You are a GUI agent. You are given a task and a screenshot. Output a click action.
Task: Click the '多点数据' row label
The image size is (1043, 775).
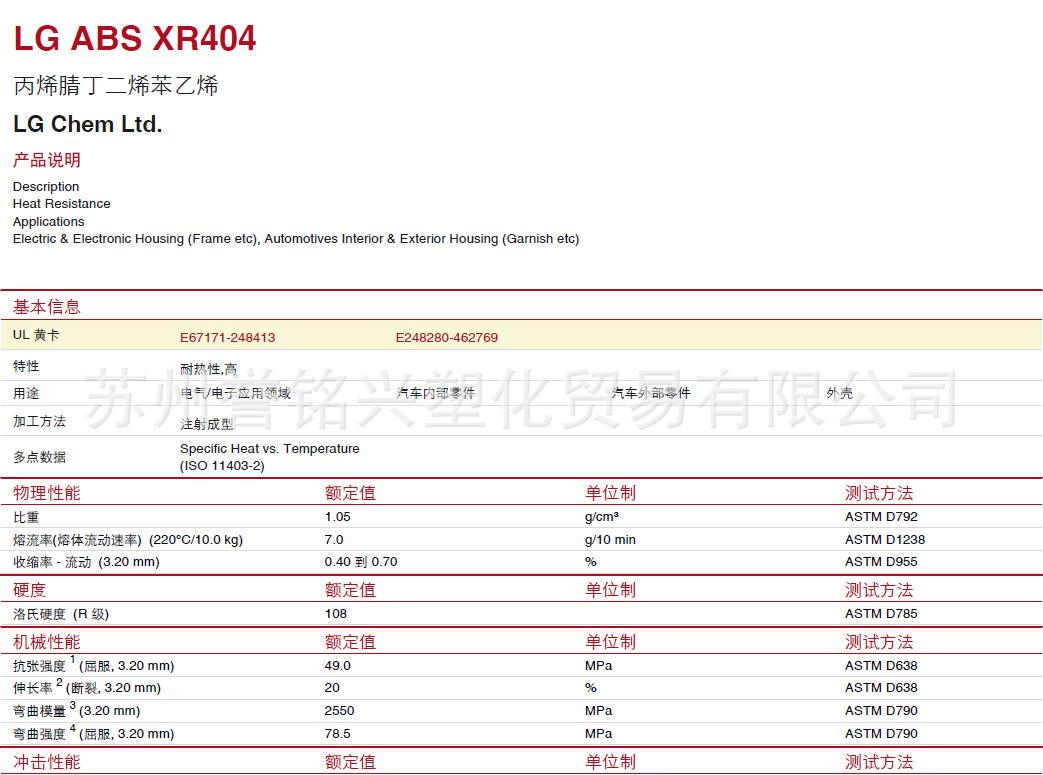click(39, 457)
